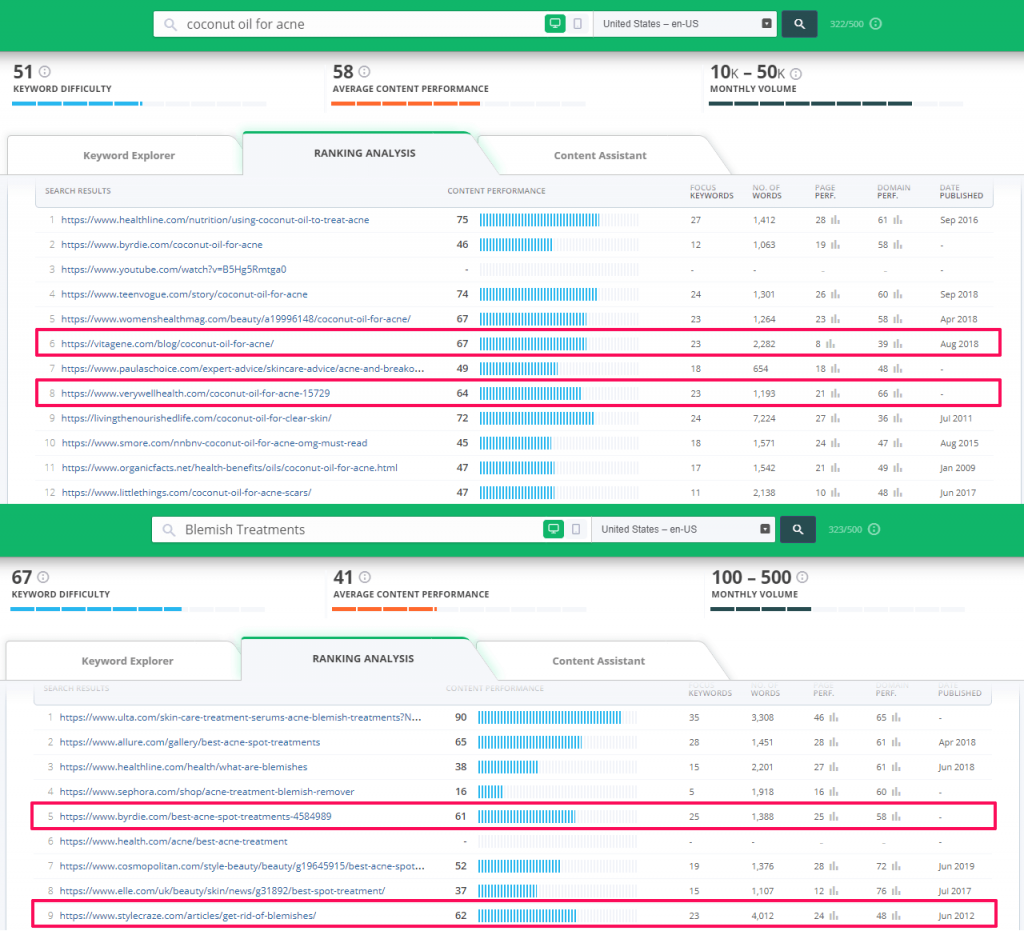
Task: Click domain perf chart icon in healthline acne row
Action: point(898,220)
